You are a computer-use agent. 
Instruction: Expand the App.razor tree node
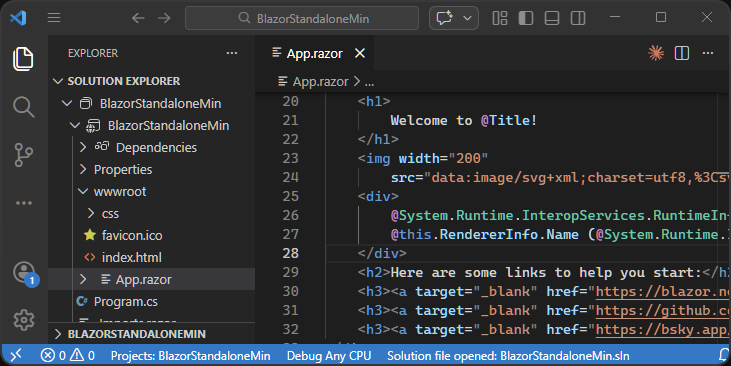(83, 279)
